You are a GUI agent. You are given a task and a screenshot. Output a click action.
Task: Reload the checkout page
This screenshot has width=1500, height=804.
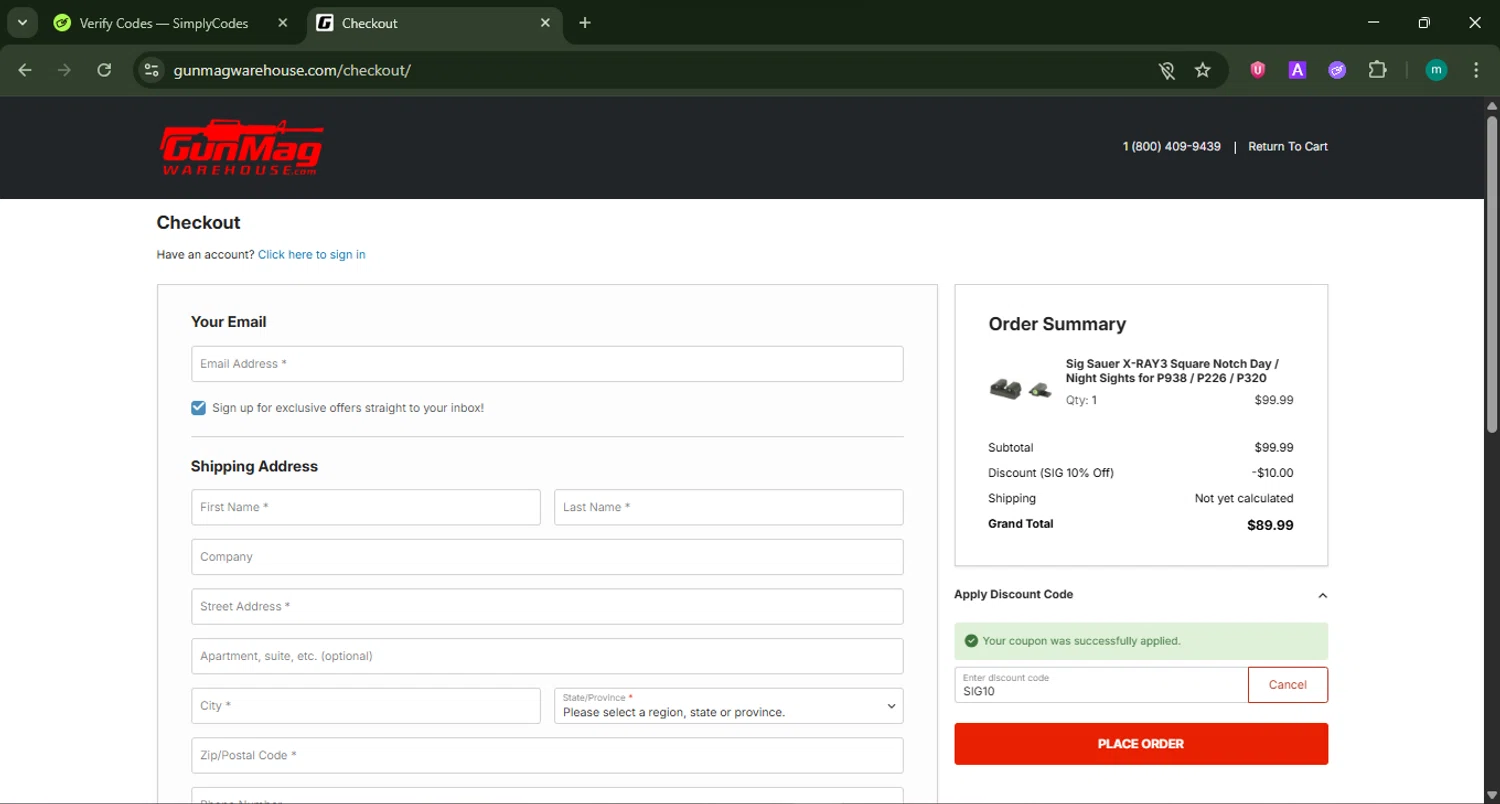coord(104,70)
